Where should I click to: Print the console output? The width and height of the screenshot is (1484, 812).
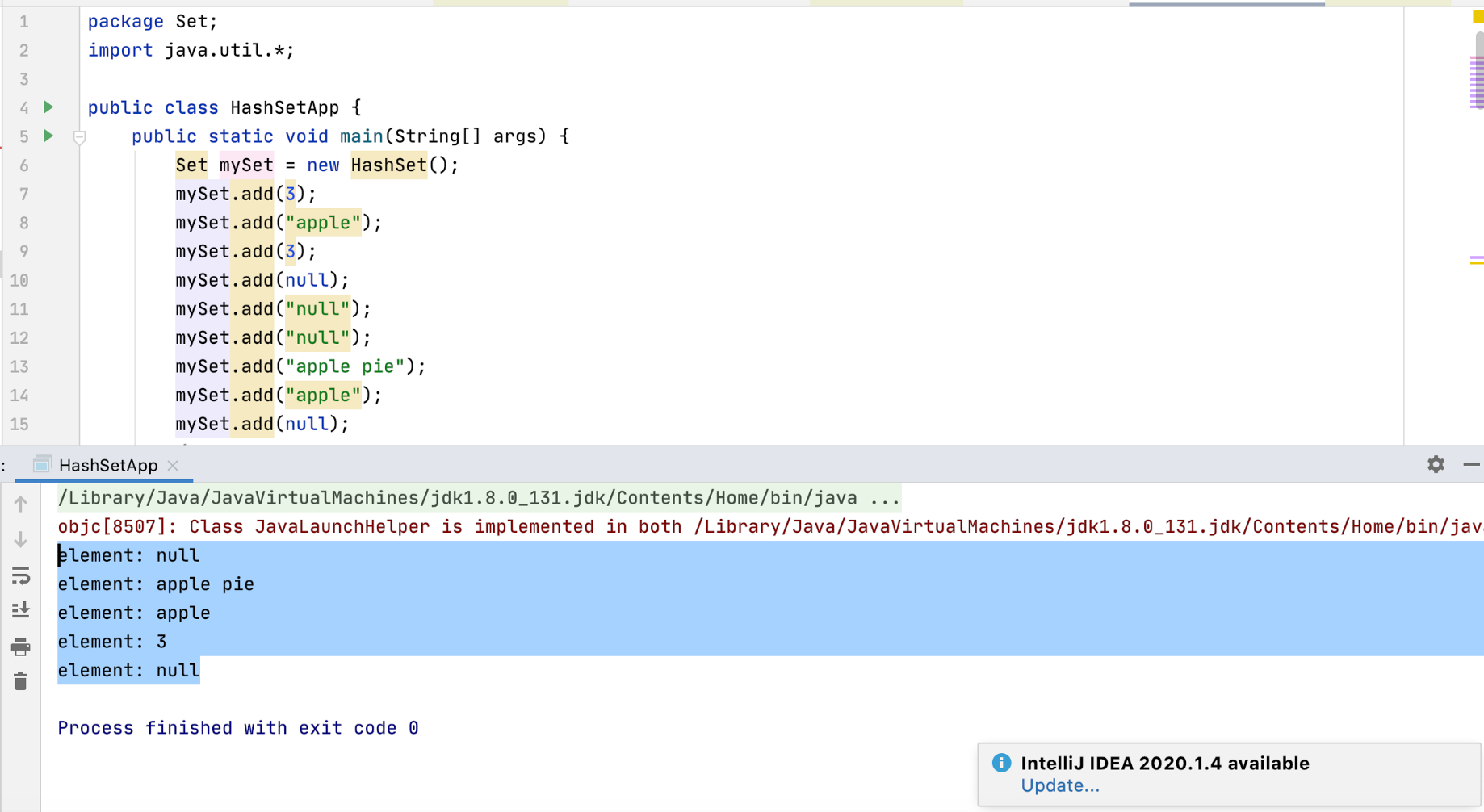21,647
